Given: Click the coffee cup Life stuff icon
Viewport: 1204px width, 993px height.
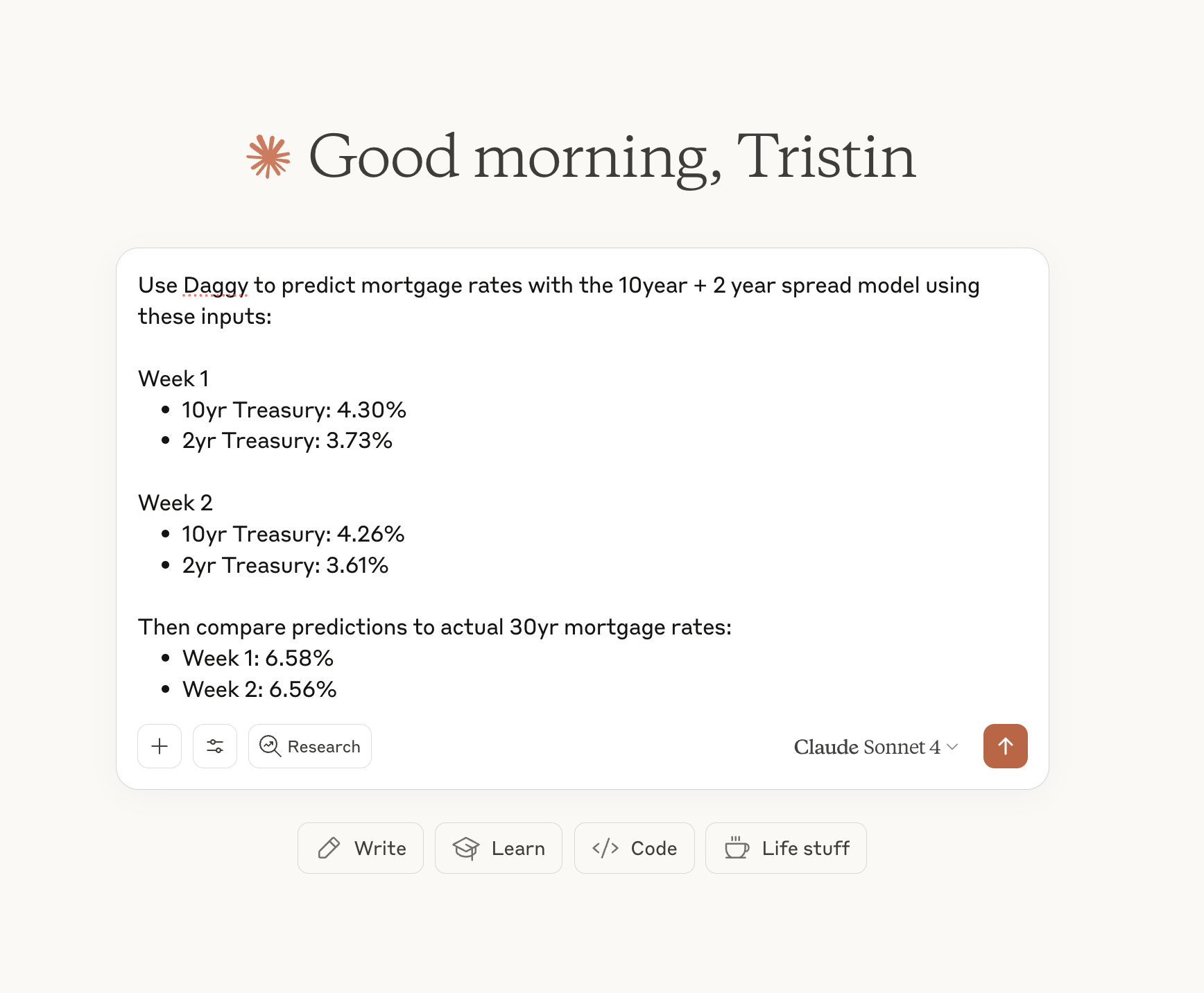Looking at the screenshot, I should (x=737, y=848).
